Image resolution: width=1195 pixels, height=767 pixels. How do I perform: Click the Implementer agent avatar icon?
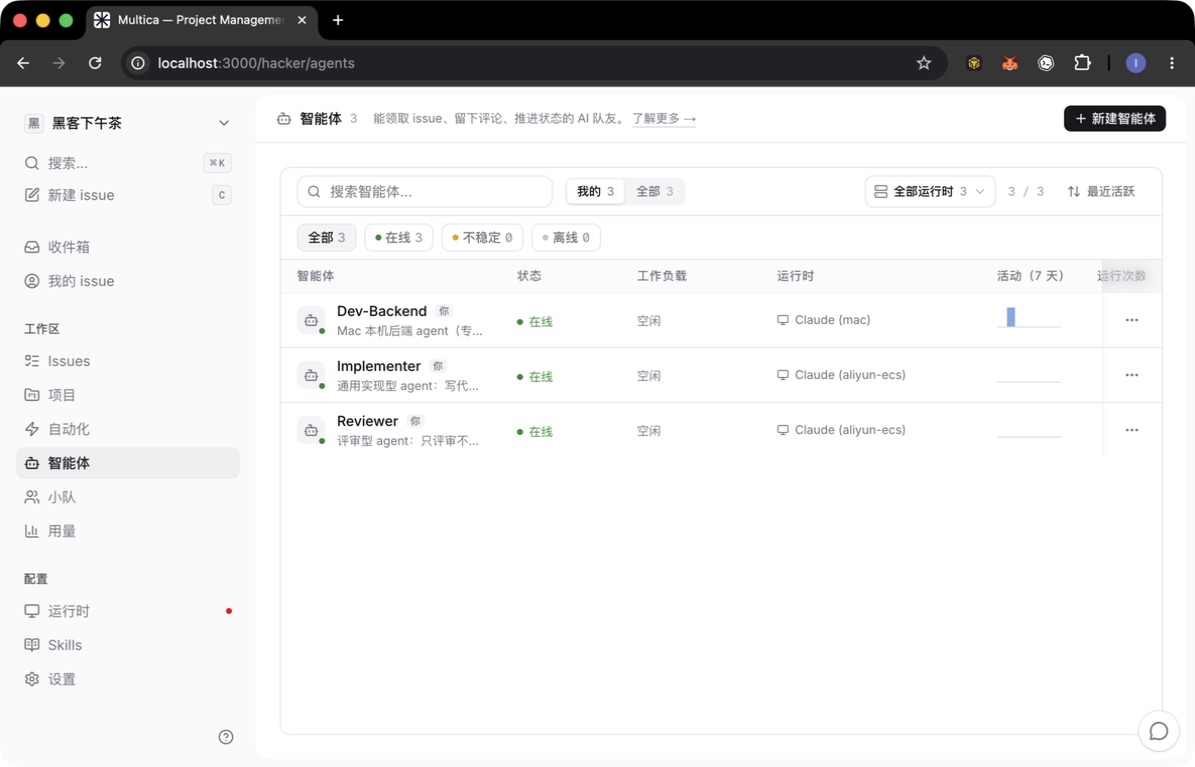pyautogui.click(x=311, y=375)
